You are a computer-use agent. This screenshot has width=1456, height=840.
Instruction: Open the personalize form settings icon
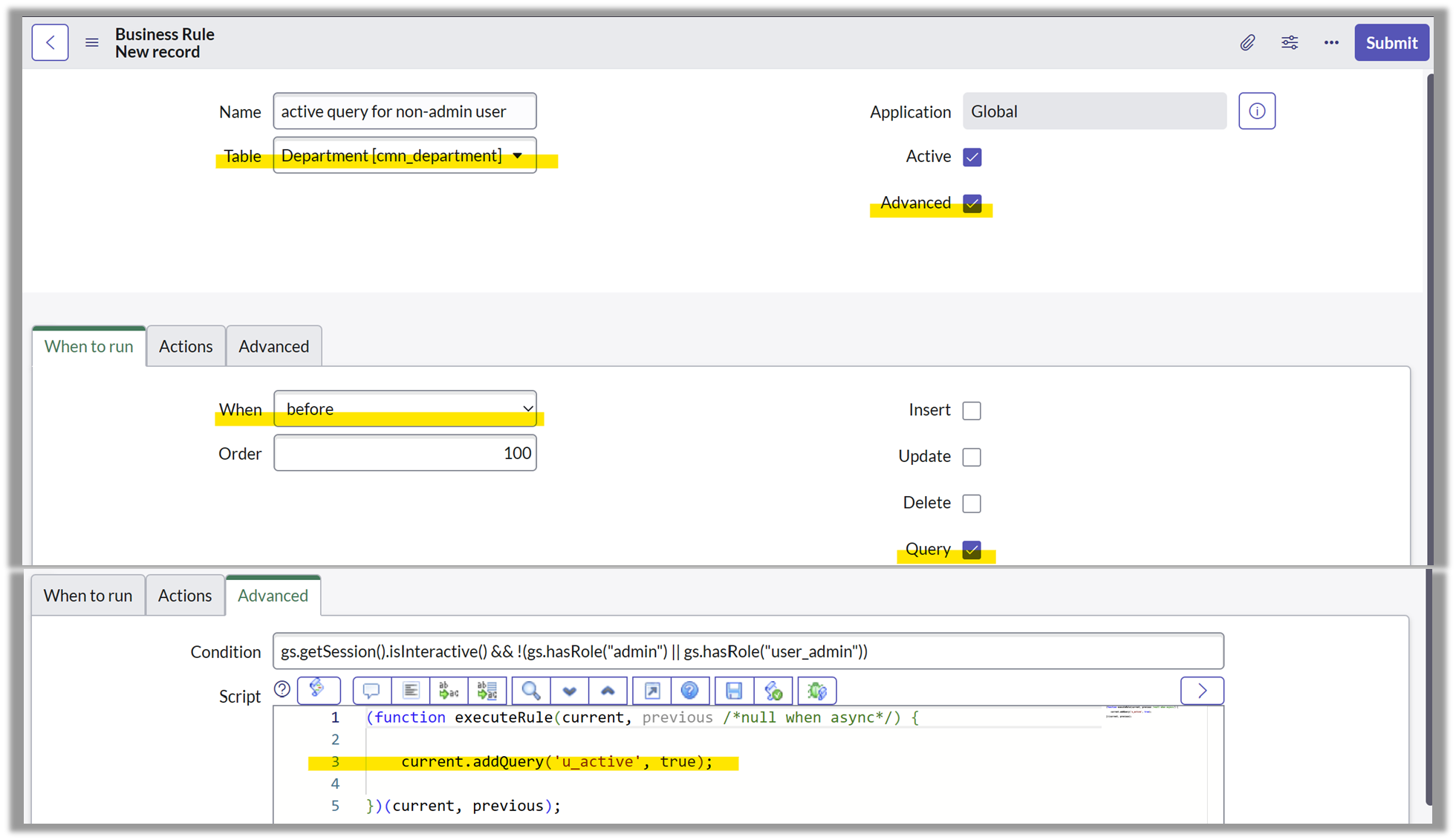[1290, 43]
